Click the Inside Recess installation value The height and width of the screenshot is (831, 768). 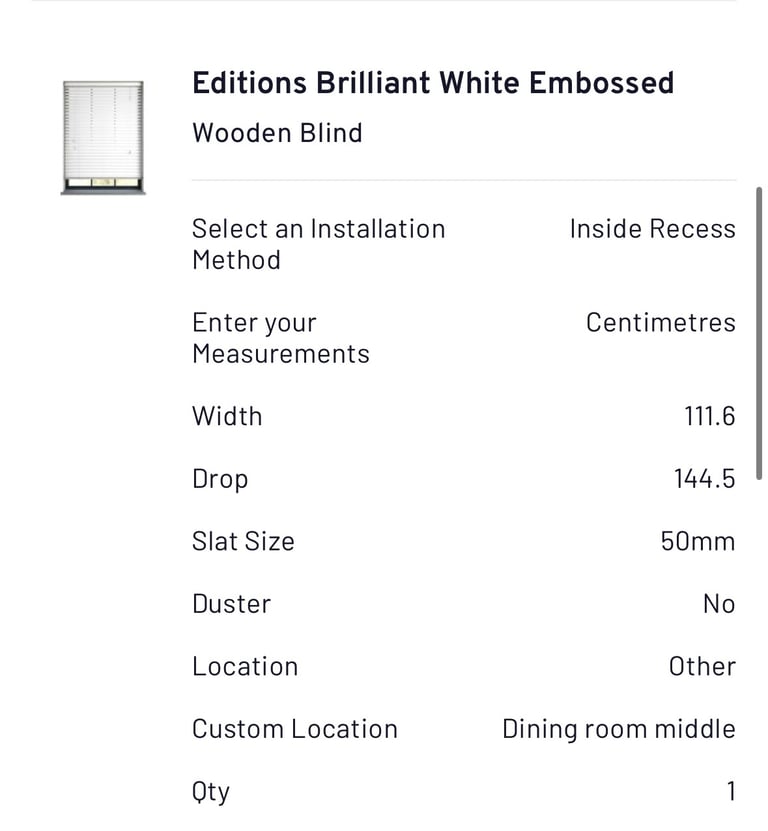click(x=652, y=229)
